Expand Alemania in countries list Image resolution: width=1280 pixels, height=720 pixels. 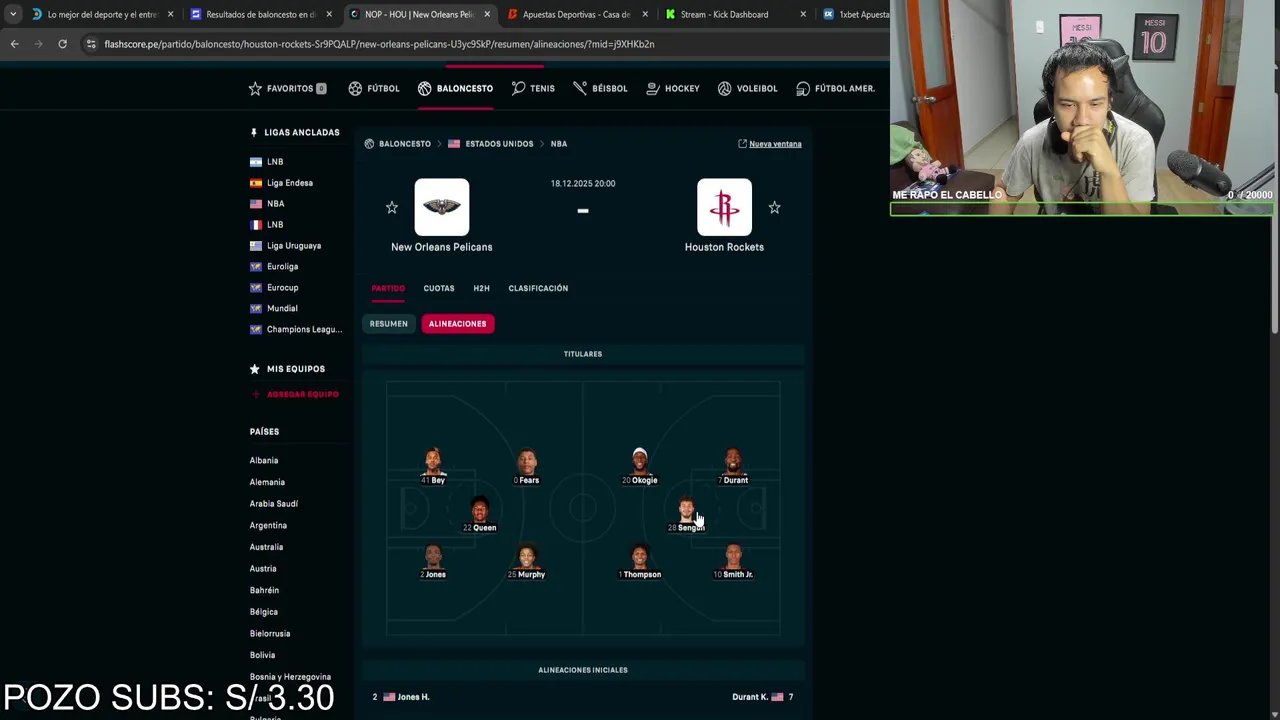(267, 482)
